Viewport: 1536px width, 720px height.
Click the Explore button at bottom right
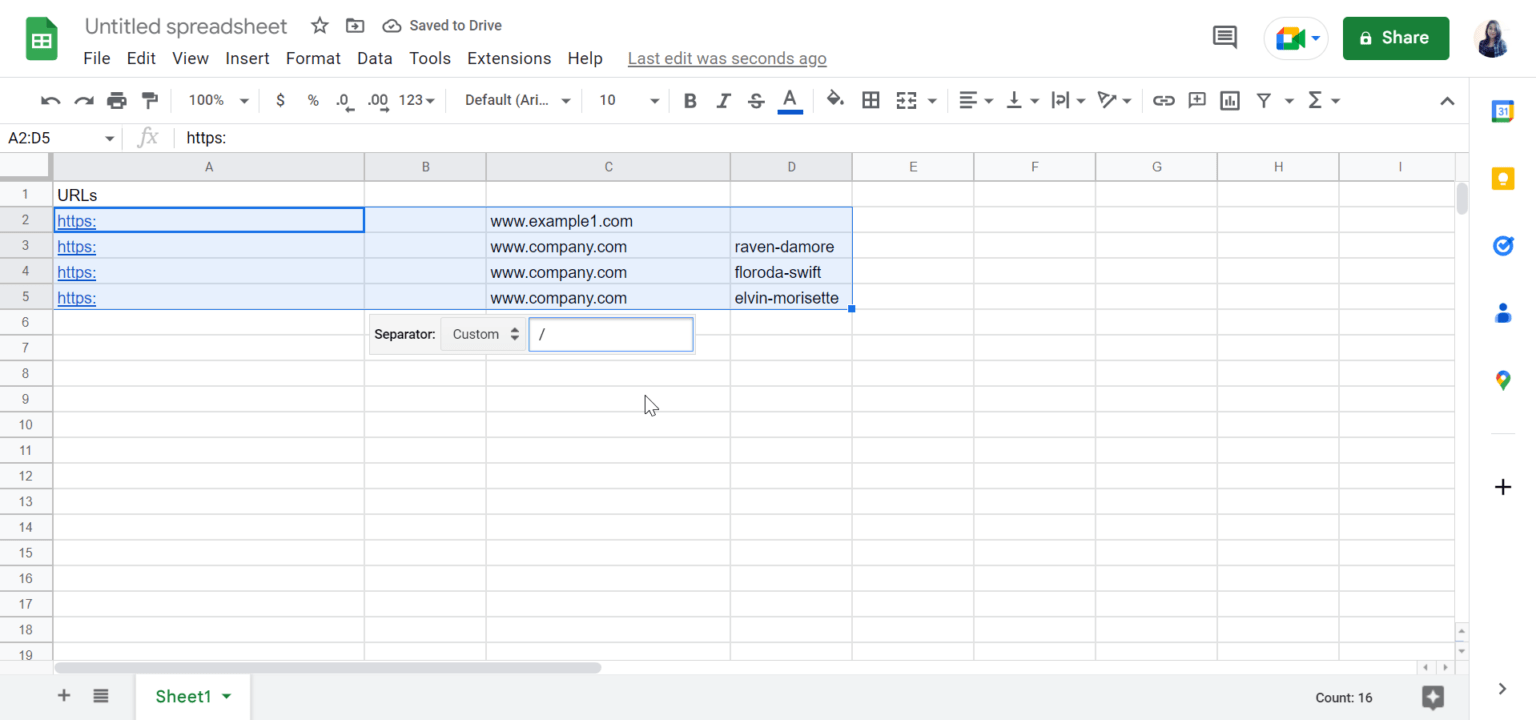pos(1432,697)
